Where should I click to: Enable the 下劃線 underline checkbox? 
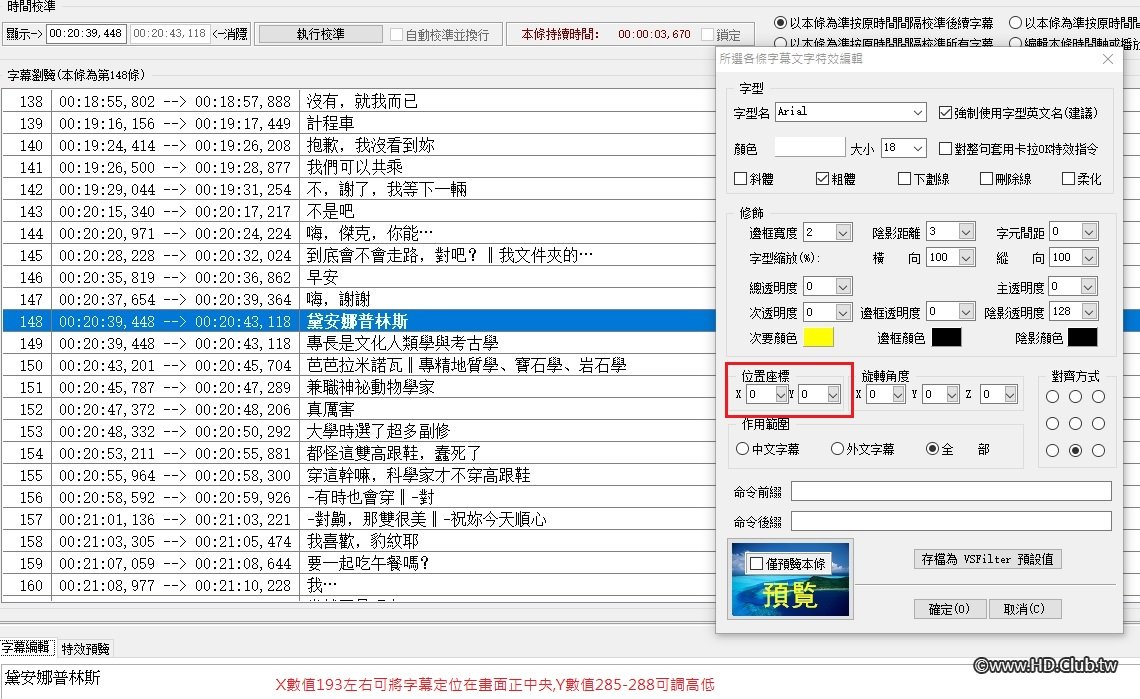[904, 178]
